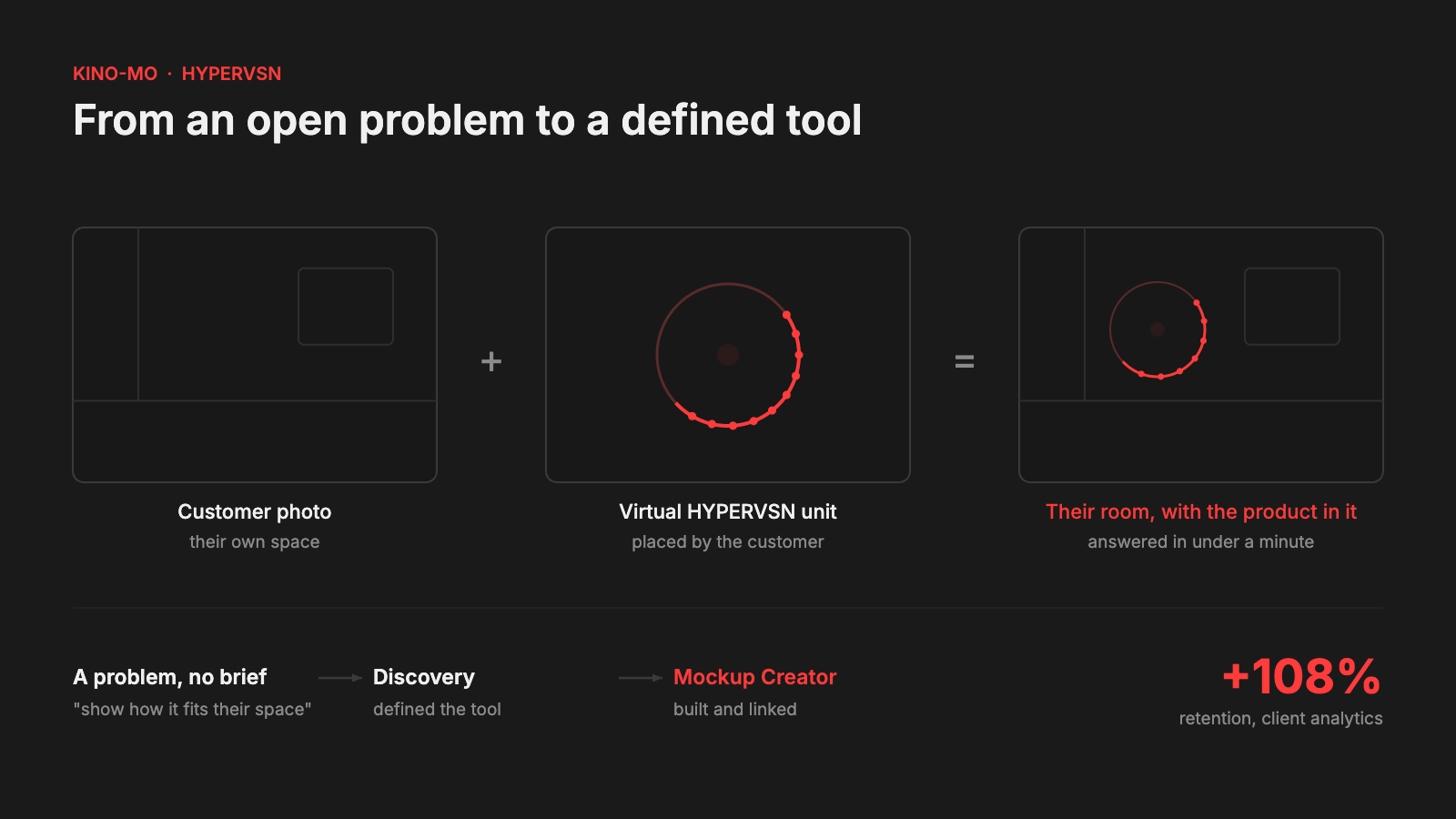
Task: Select the combined room-with-product illustration
Action: click(1201, 355)
